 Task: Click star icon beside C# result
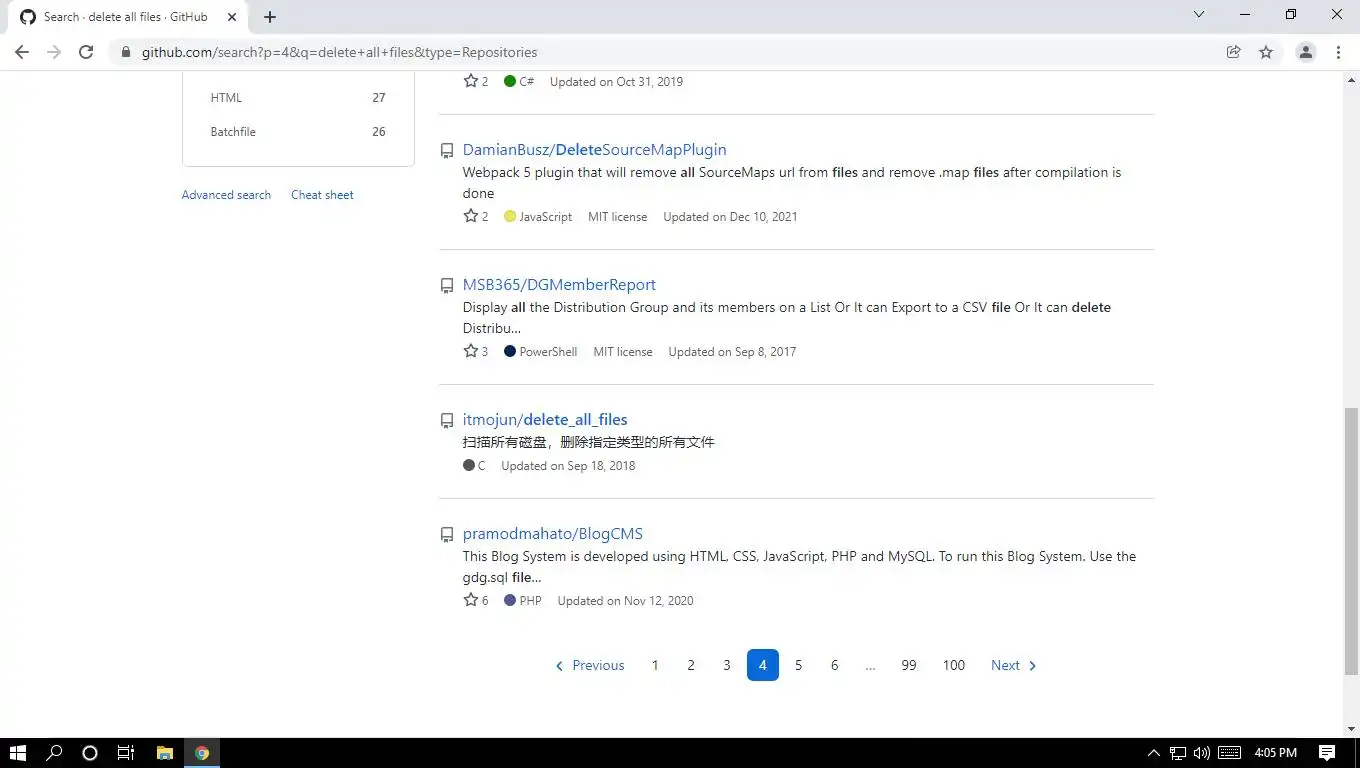[471, 81]
